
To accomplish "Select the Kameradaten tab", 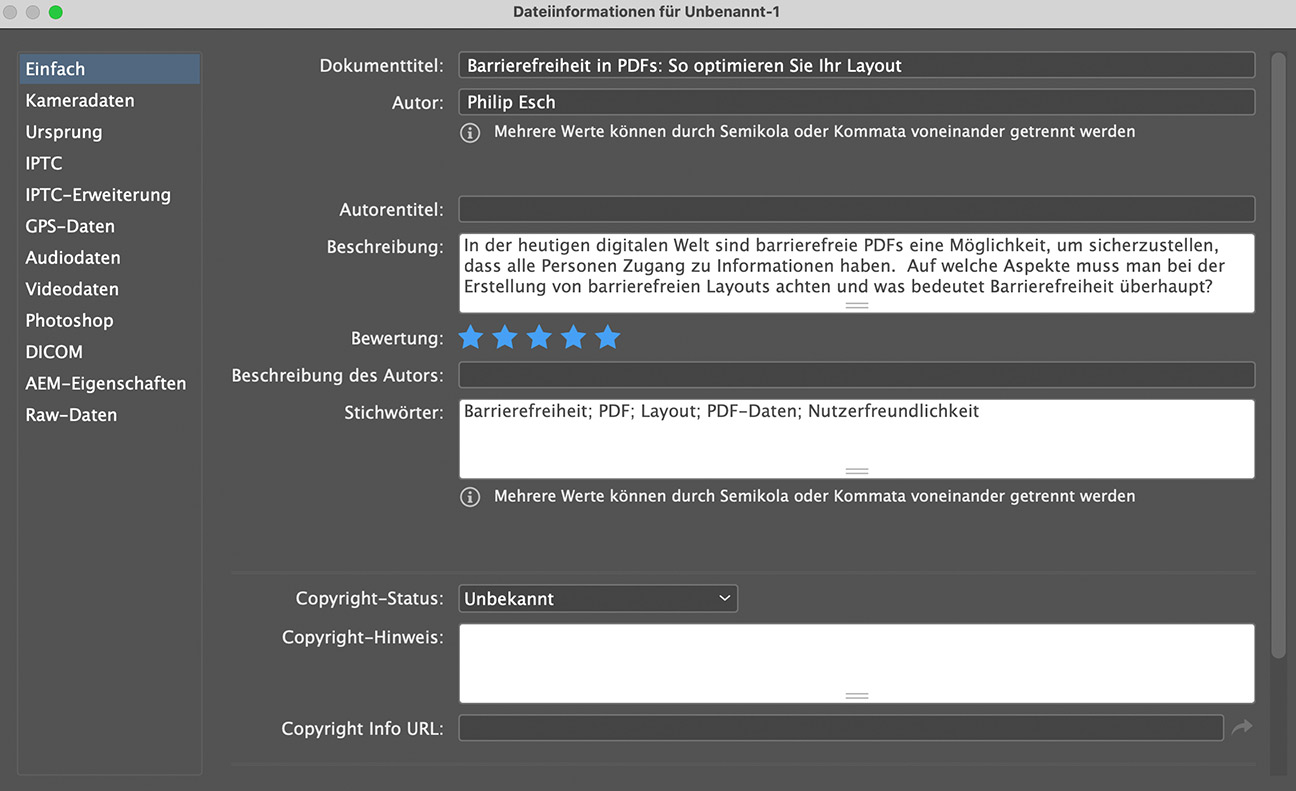I will 80,101.
